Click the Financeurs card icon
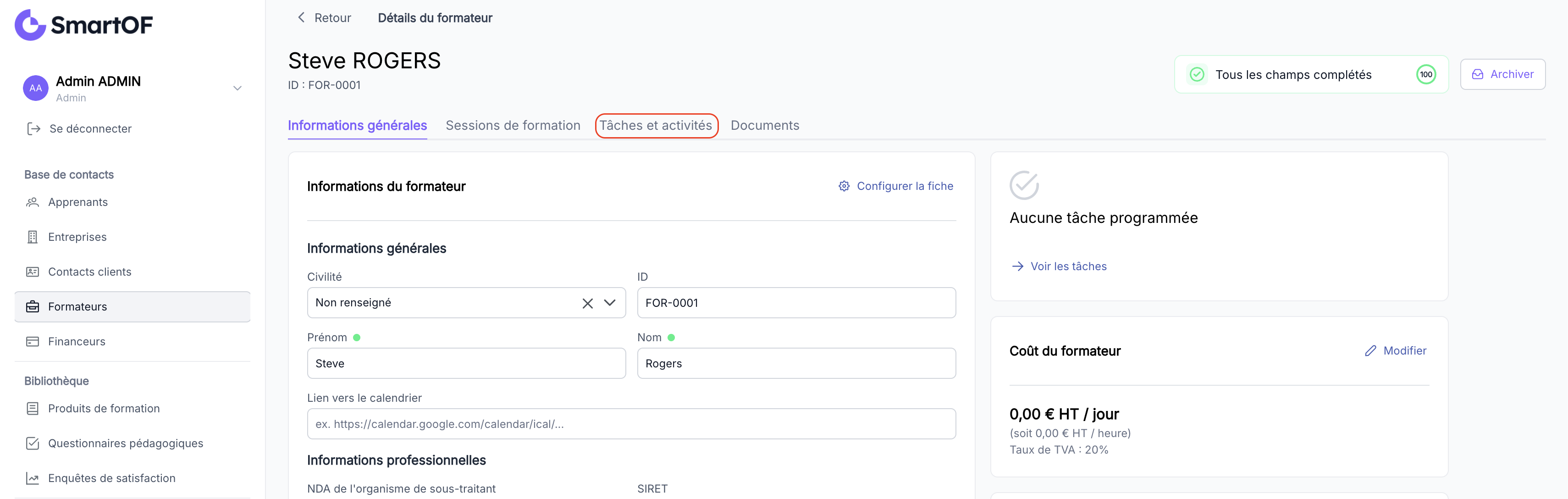 coord(32,342)
